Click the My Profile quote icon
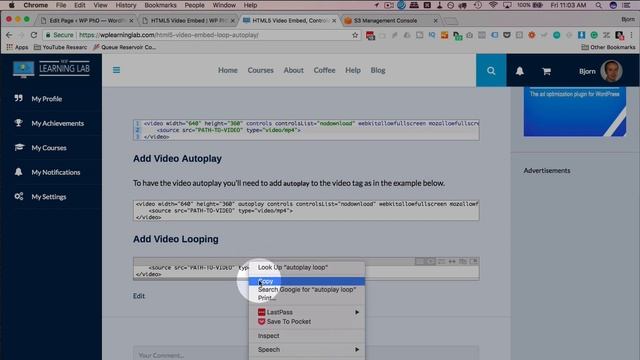Viewport: 640px width, 360px height. [x=19, y=98]
